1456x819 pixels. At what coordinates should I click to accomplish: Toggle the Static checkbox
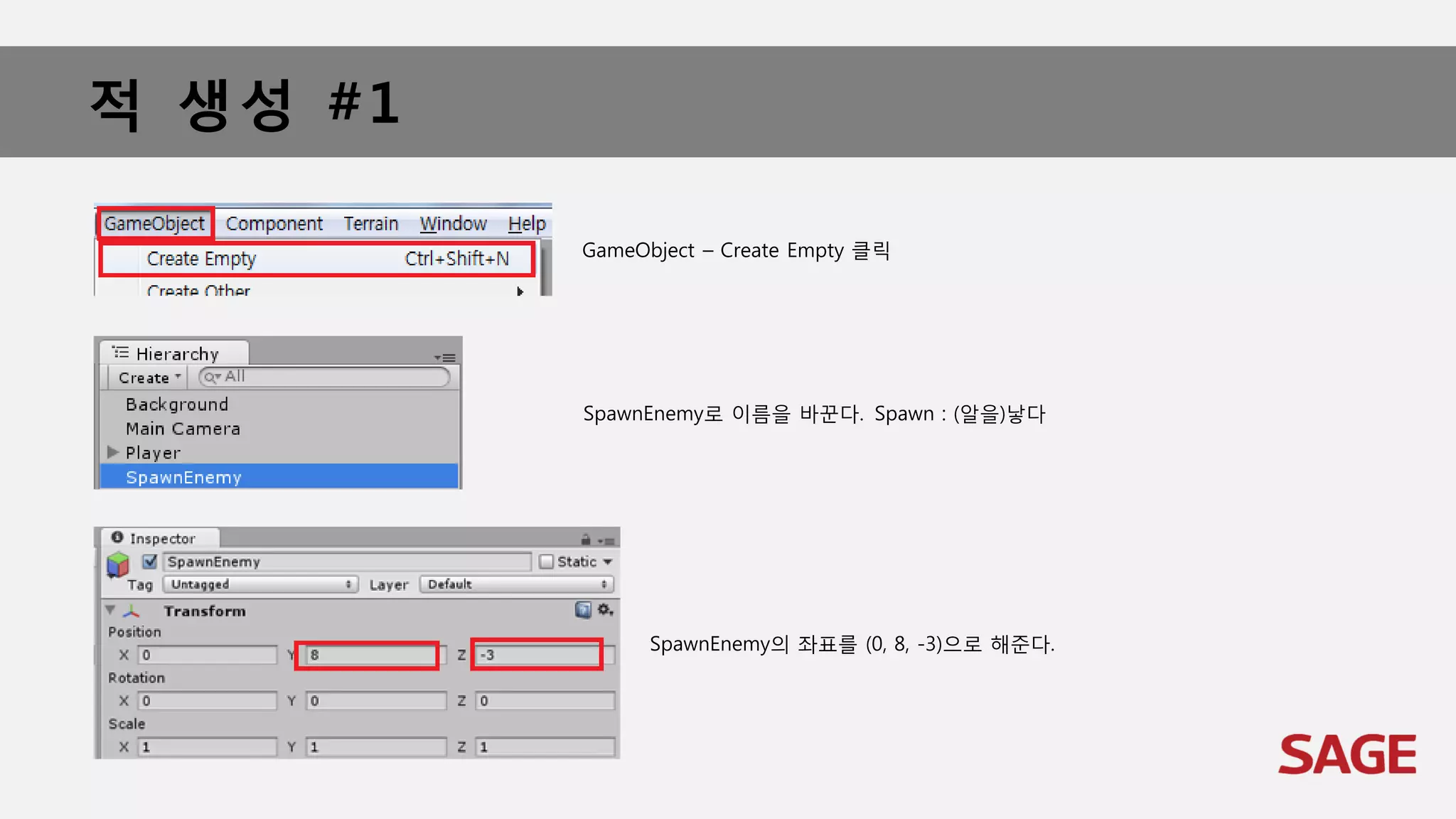point(546,562)
